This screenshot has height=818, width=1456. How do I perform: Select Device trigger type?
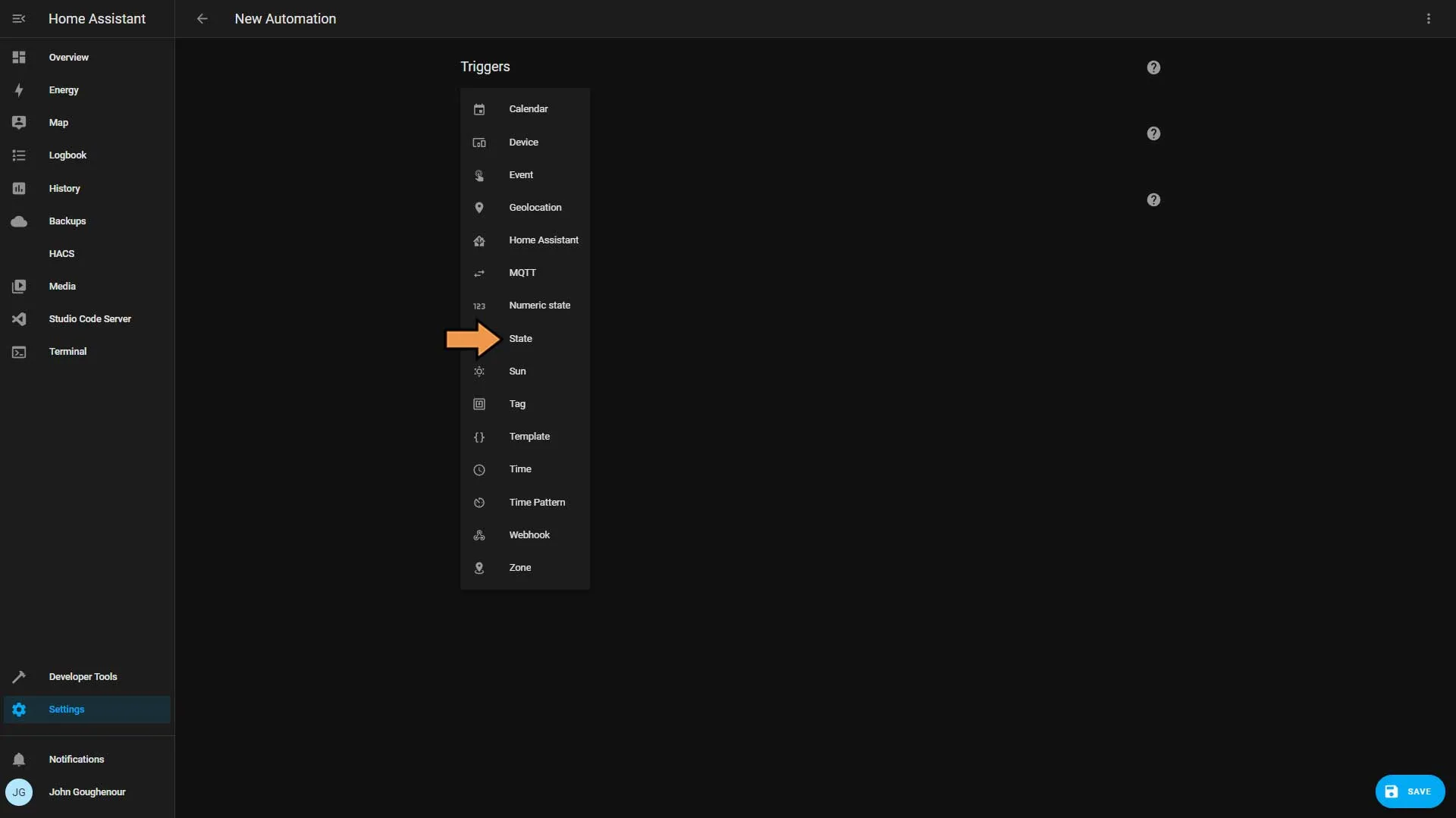pos(525,143)
